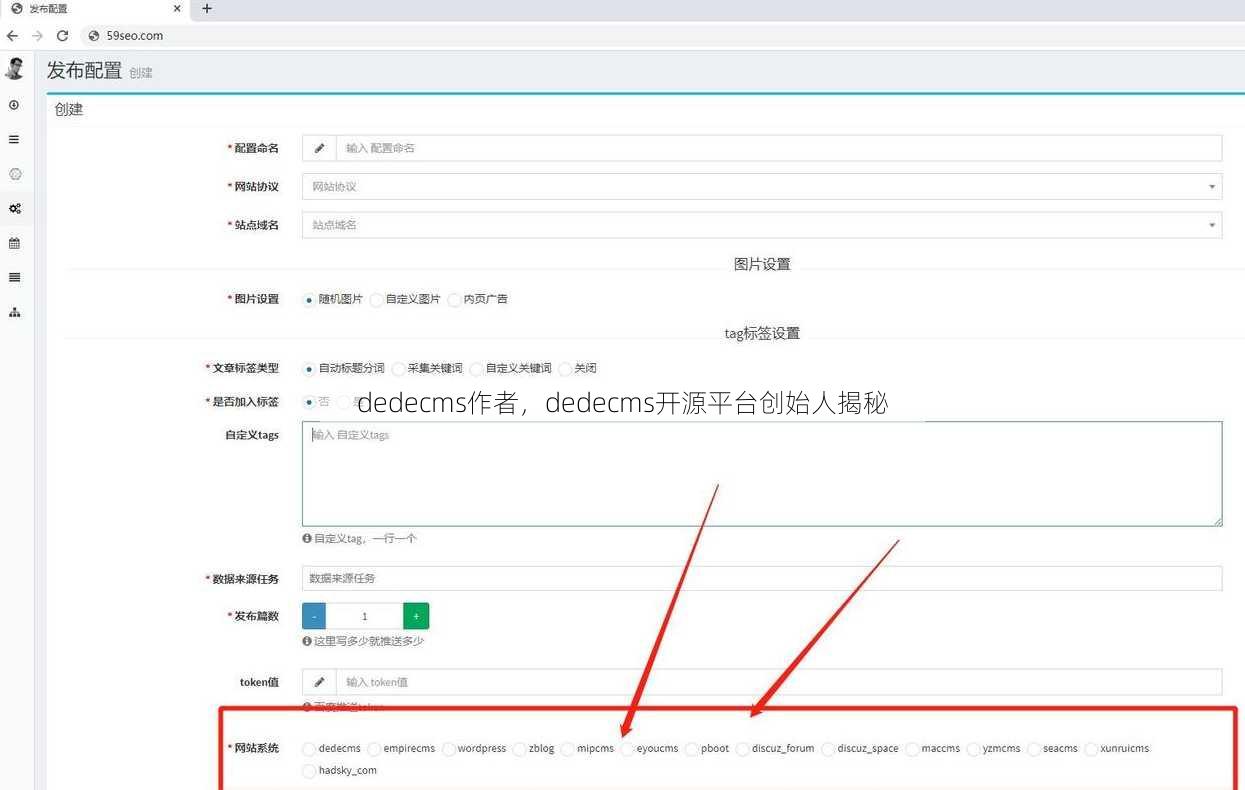Click the hexagon icon in the sidebar
1245x790 pixels.
pyautogui.click(x=14, y=174)
